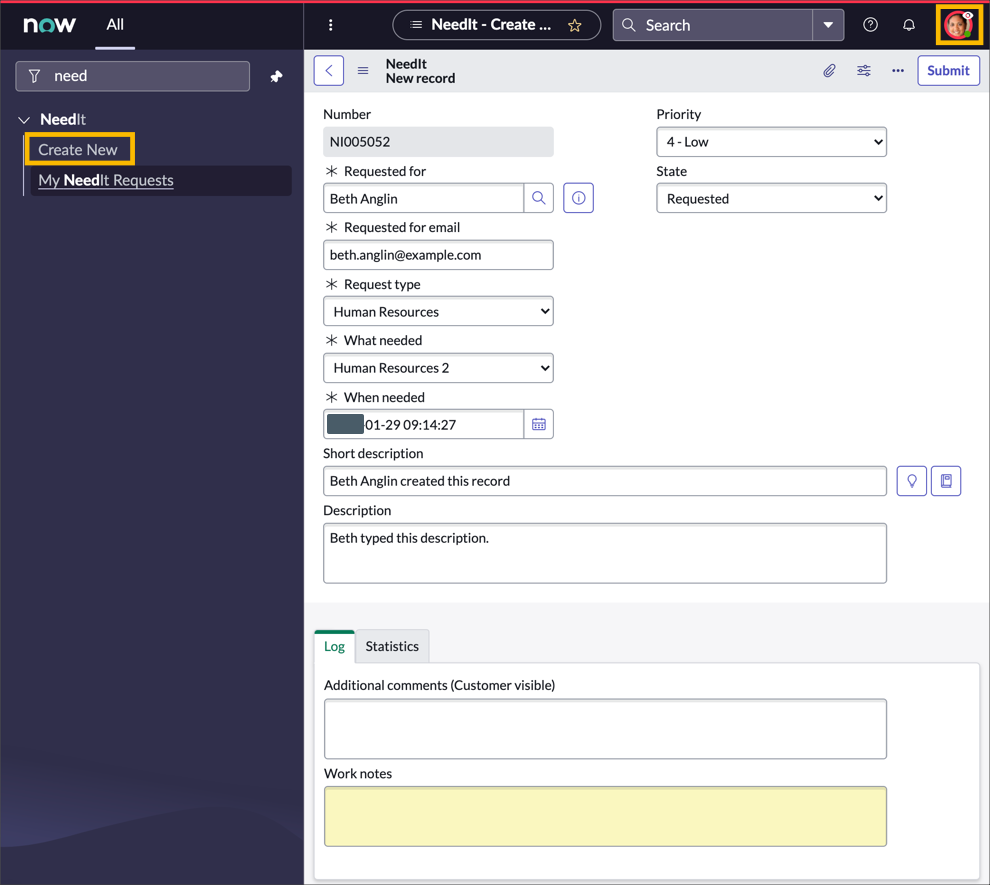990x885 pixels.
Task: Click the back arrow in the record header
Action: pos(329,70)
